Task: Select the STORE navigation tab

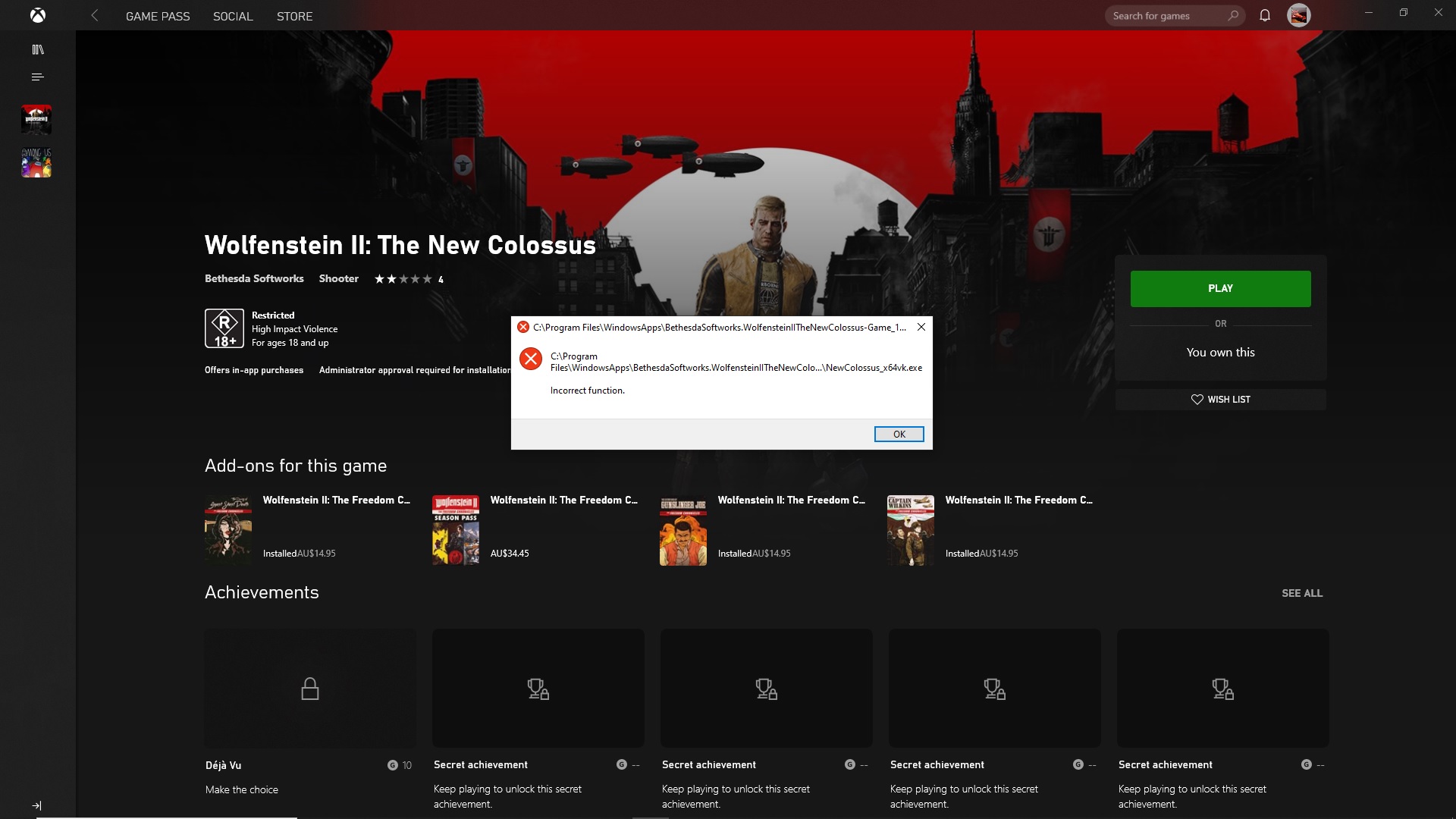Action: click(x=294, y=16)
